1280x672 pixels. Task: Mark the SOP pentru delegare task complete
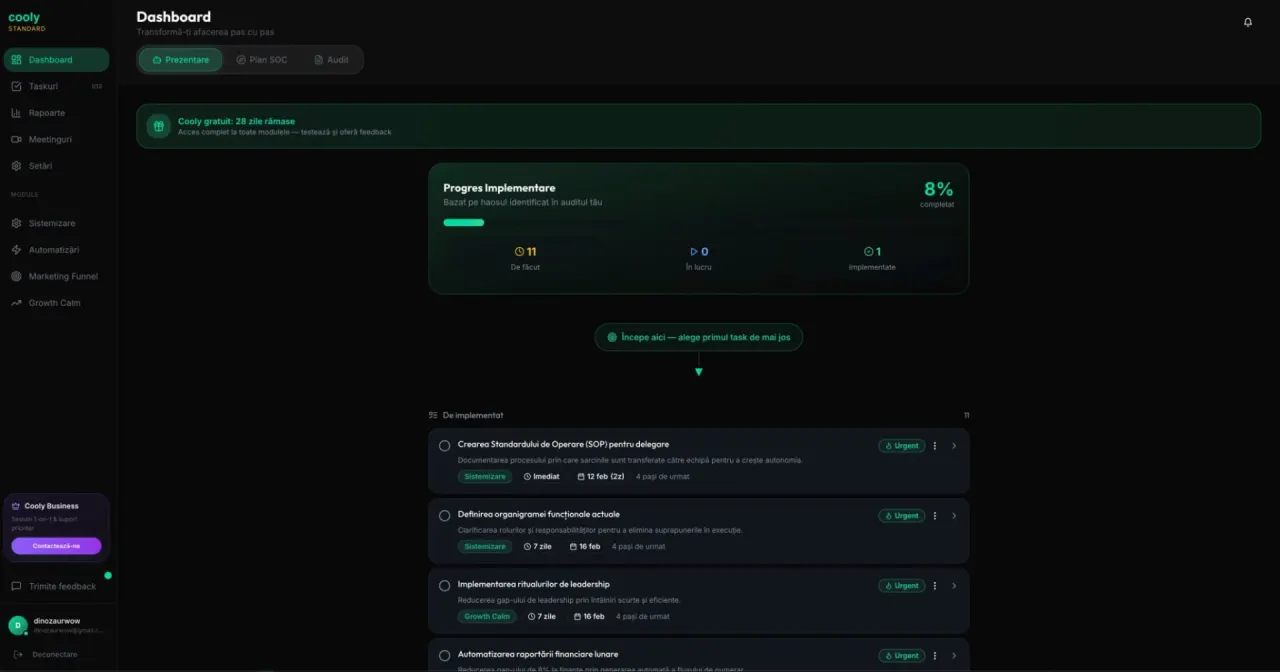click(445, 446)
